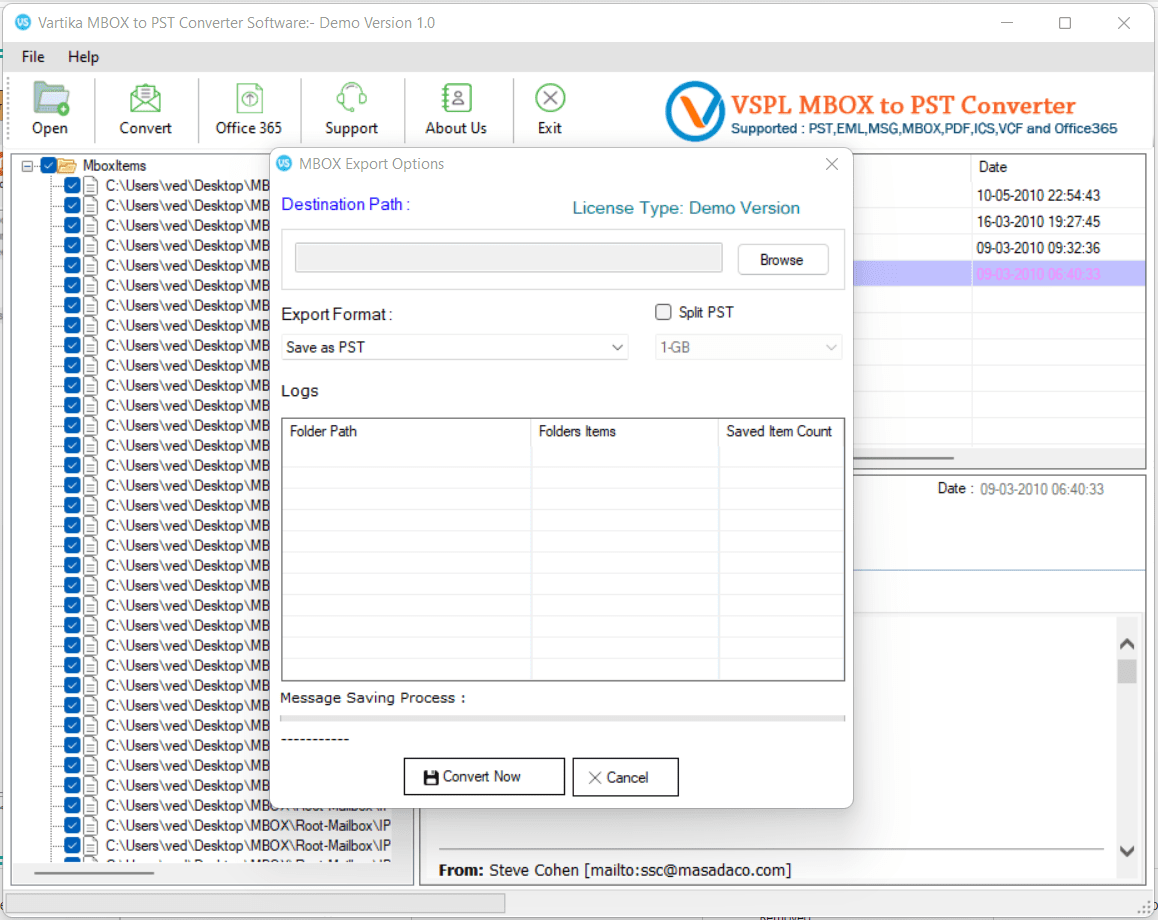Image resolution: width=1158 pixels, height=920 pixels.
Task: Open the 1-GB split size dropdown
Action: [748, 347]
